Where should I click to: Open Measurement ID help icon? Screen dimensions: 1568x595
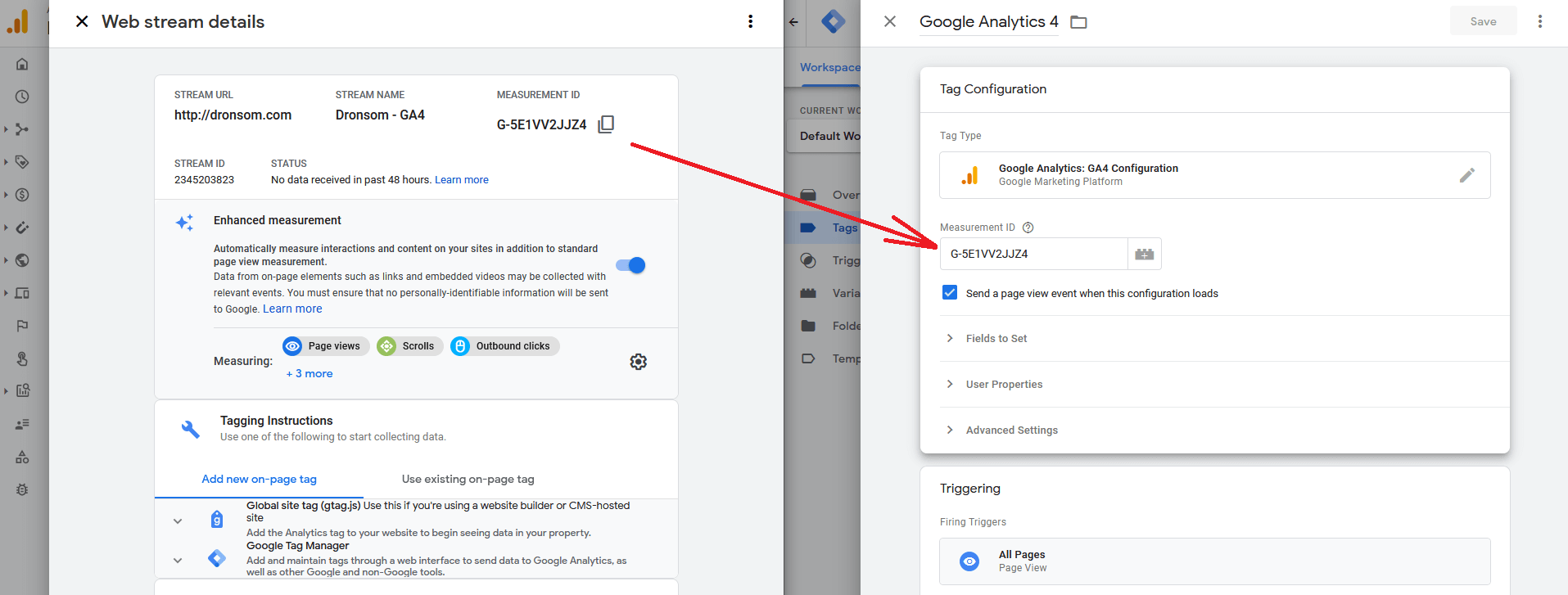tap(1028, 228)
